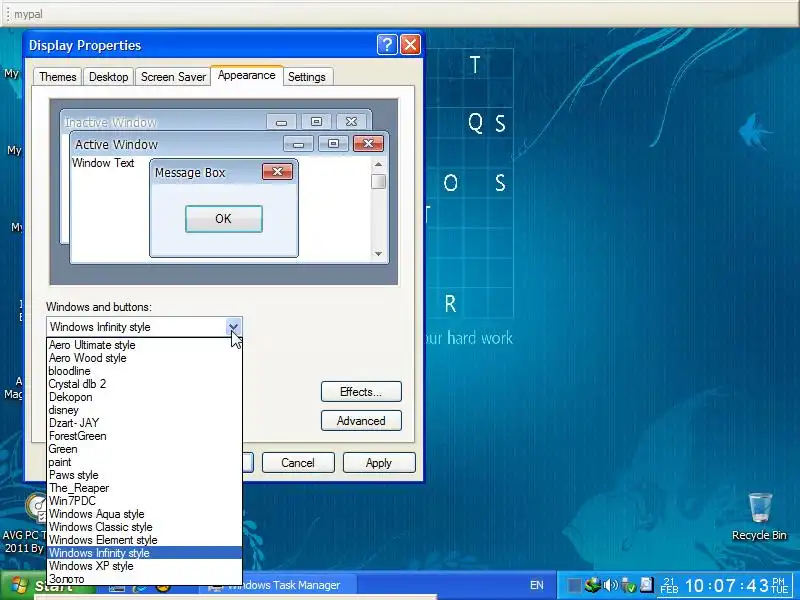Switch to the Themes tab

click(x=58, y=77)
